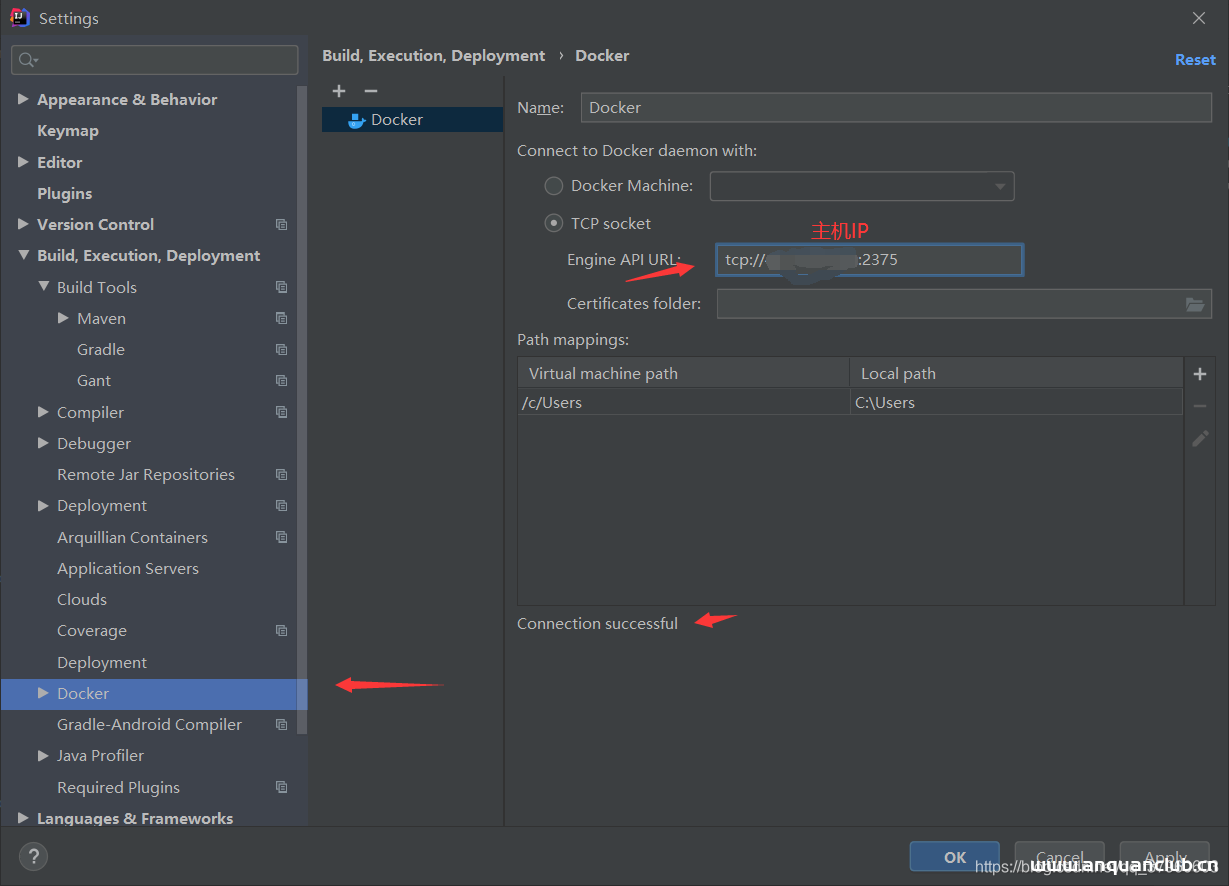Open the Keymap settings page
The image size is (1229, 886).
click(x=68, y=131)
